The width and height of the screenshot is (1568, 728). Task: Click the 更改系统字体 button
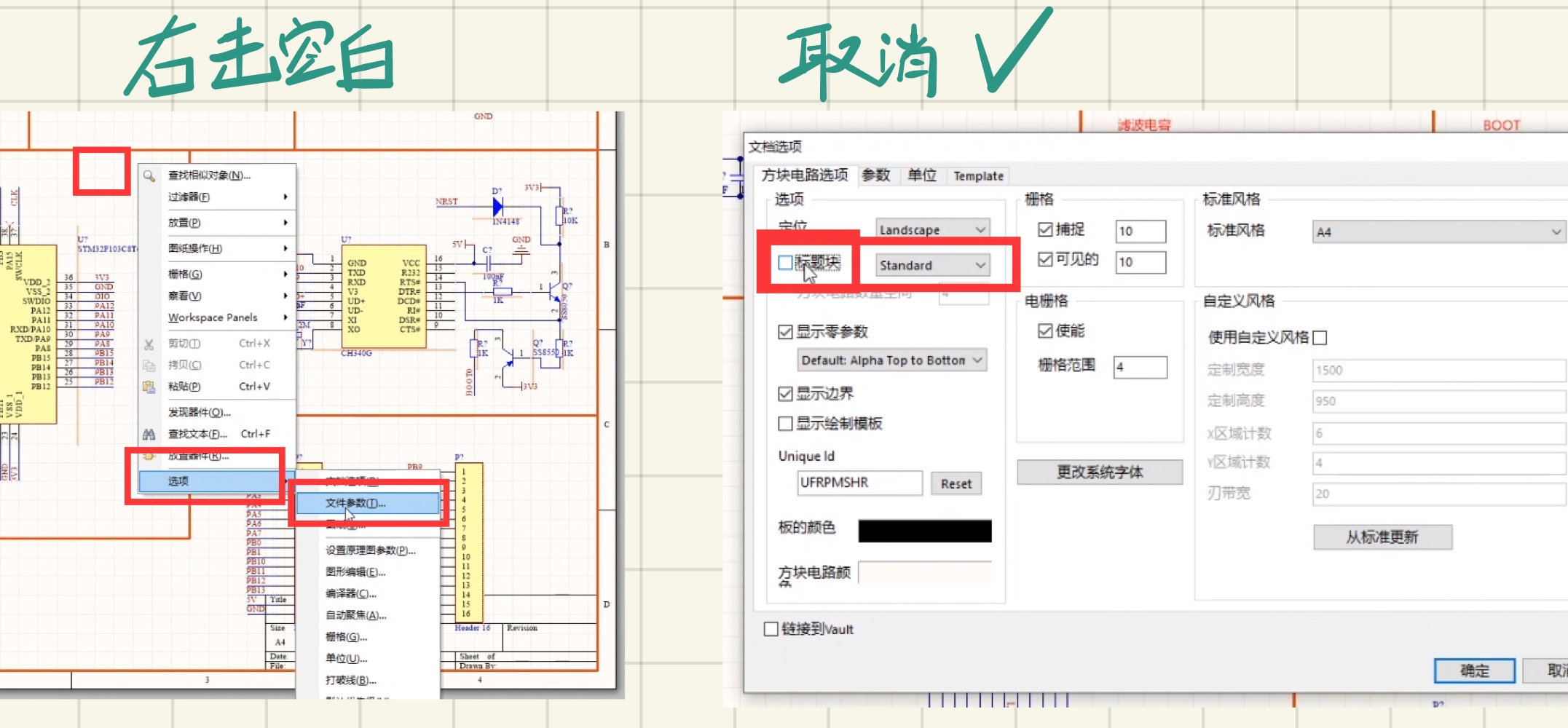[x=1100, y=472]
